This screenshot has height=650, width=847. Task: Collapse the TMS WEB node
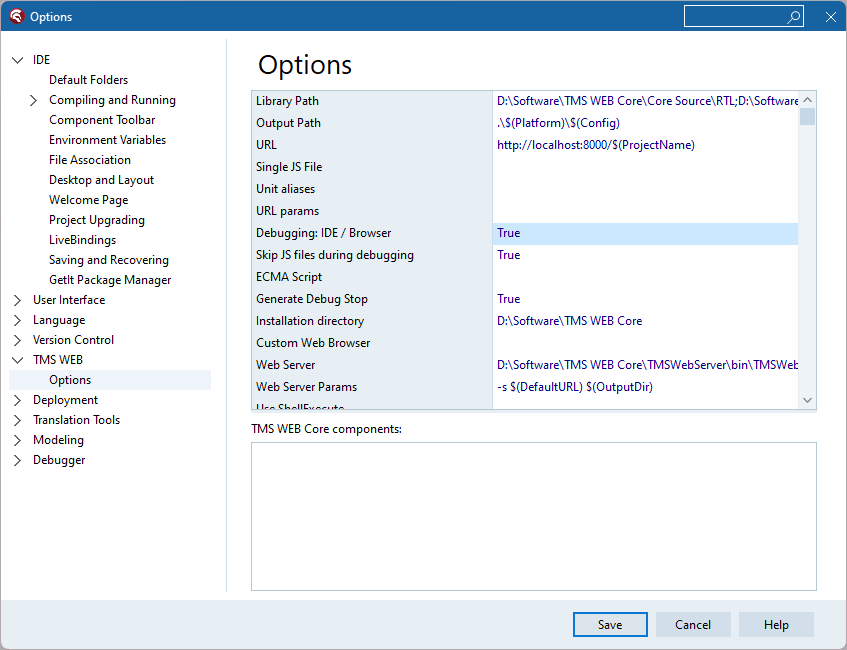(17, 360)
